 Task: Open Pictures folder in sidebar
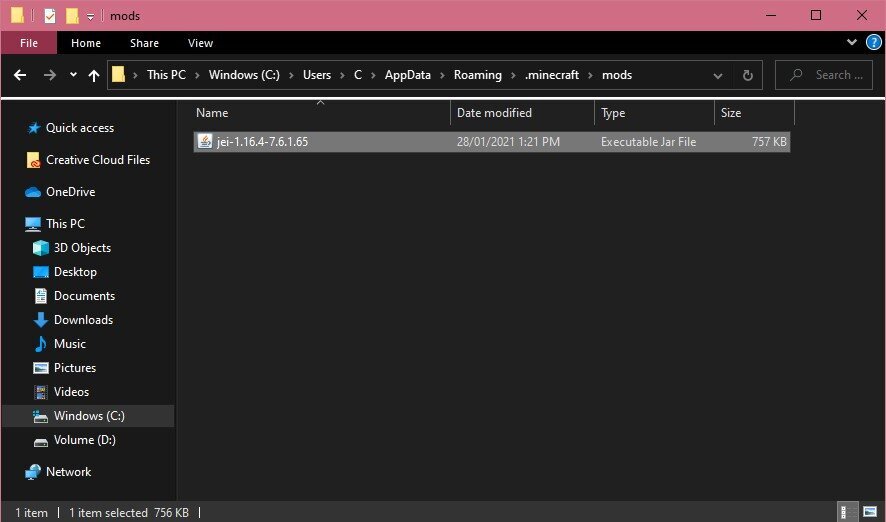(x=75, y=368)
